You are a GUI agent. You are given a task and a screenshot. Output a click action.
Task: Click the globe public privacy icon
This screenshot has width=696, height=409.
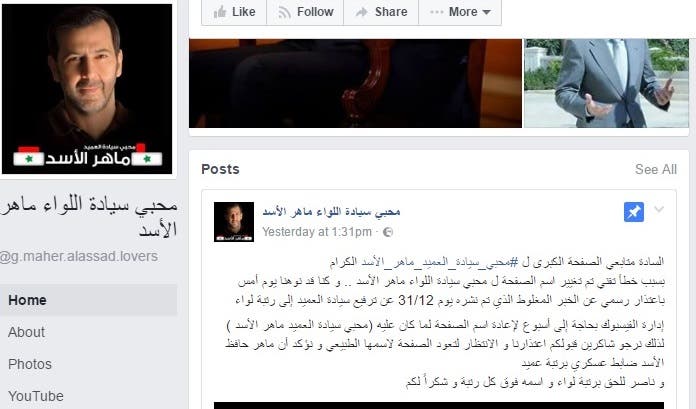coord(388,232)
